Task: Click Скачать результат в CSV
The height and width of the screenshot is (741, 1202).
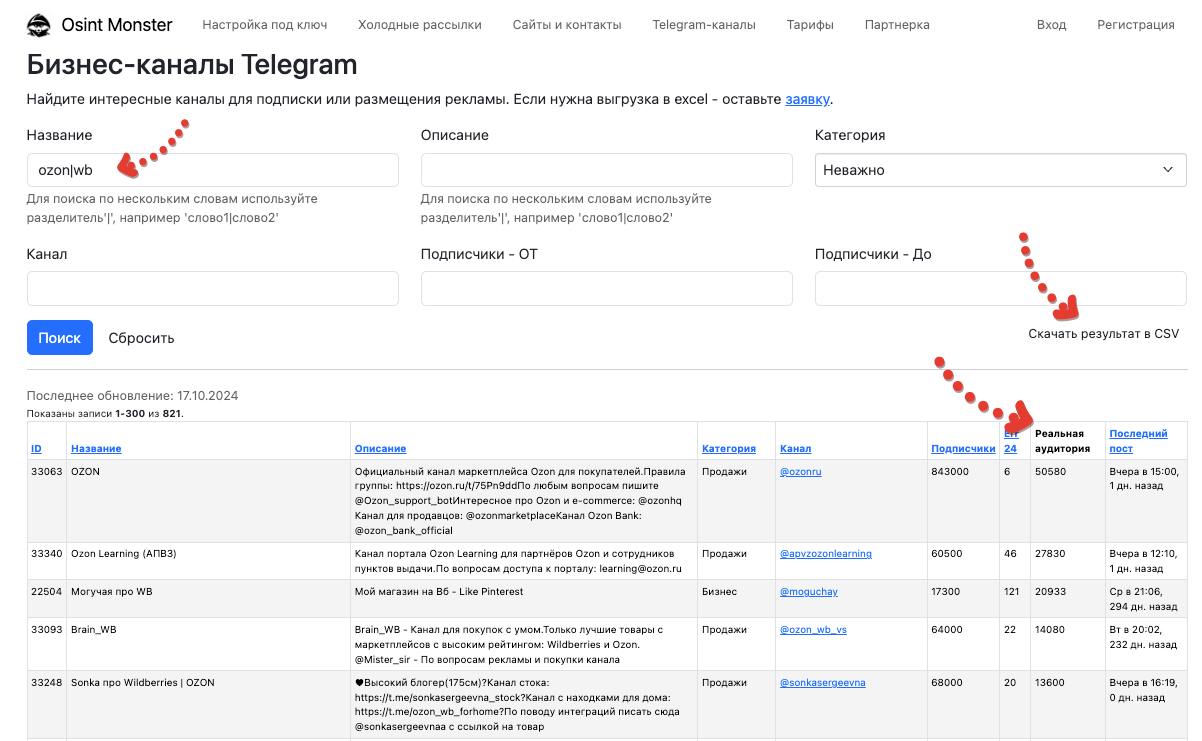Action: (1103, 334)
